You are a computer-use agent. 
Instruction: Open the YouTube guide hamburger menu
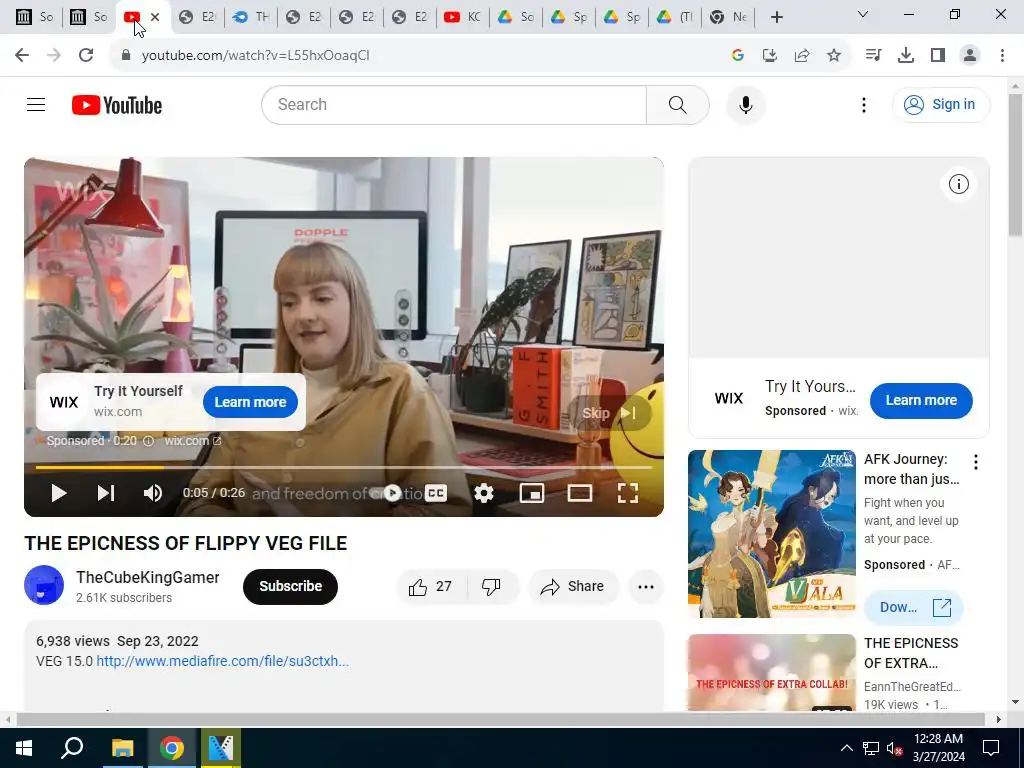tap(36, 104)
